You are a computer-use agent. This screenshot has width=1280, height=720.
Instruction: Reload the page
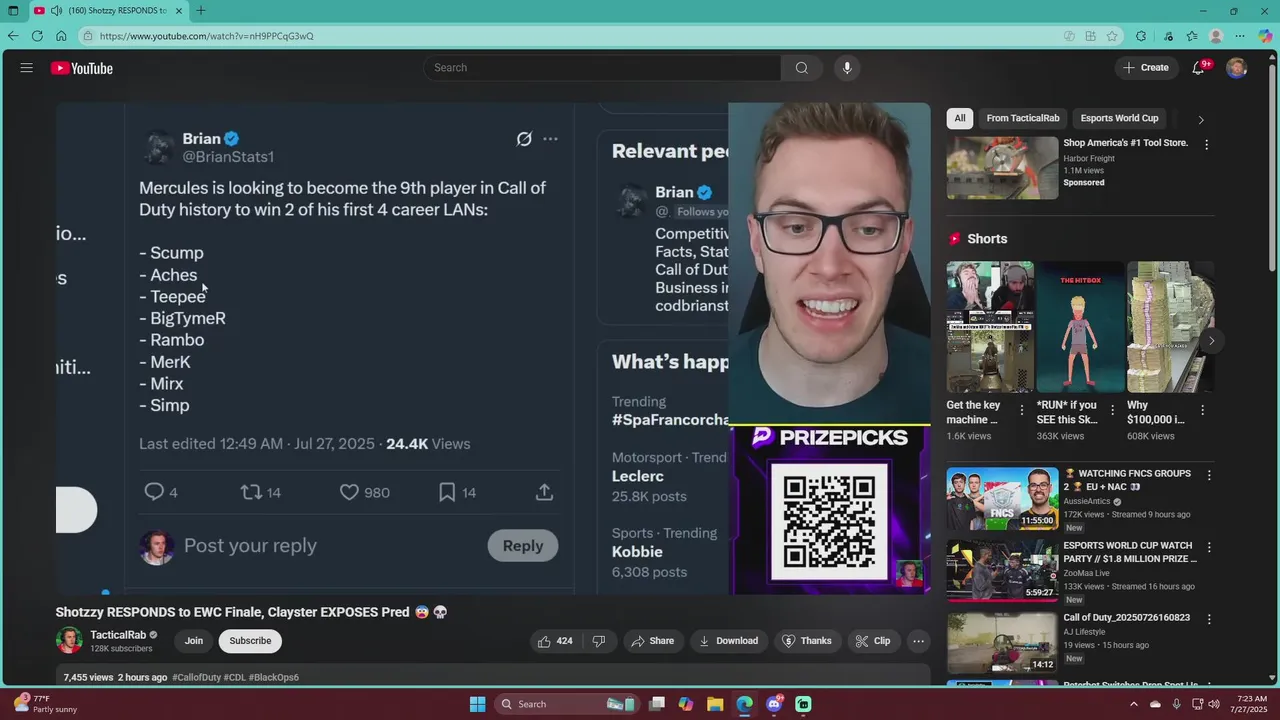pyautogui.click(x=37, y=36)
